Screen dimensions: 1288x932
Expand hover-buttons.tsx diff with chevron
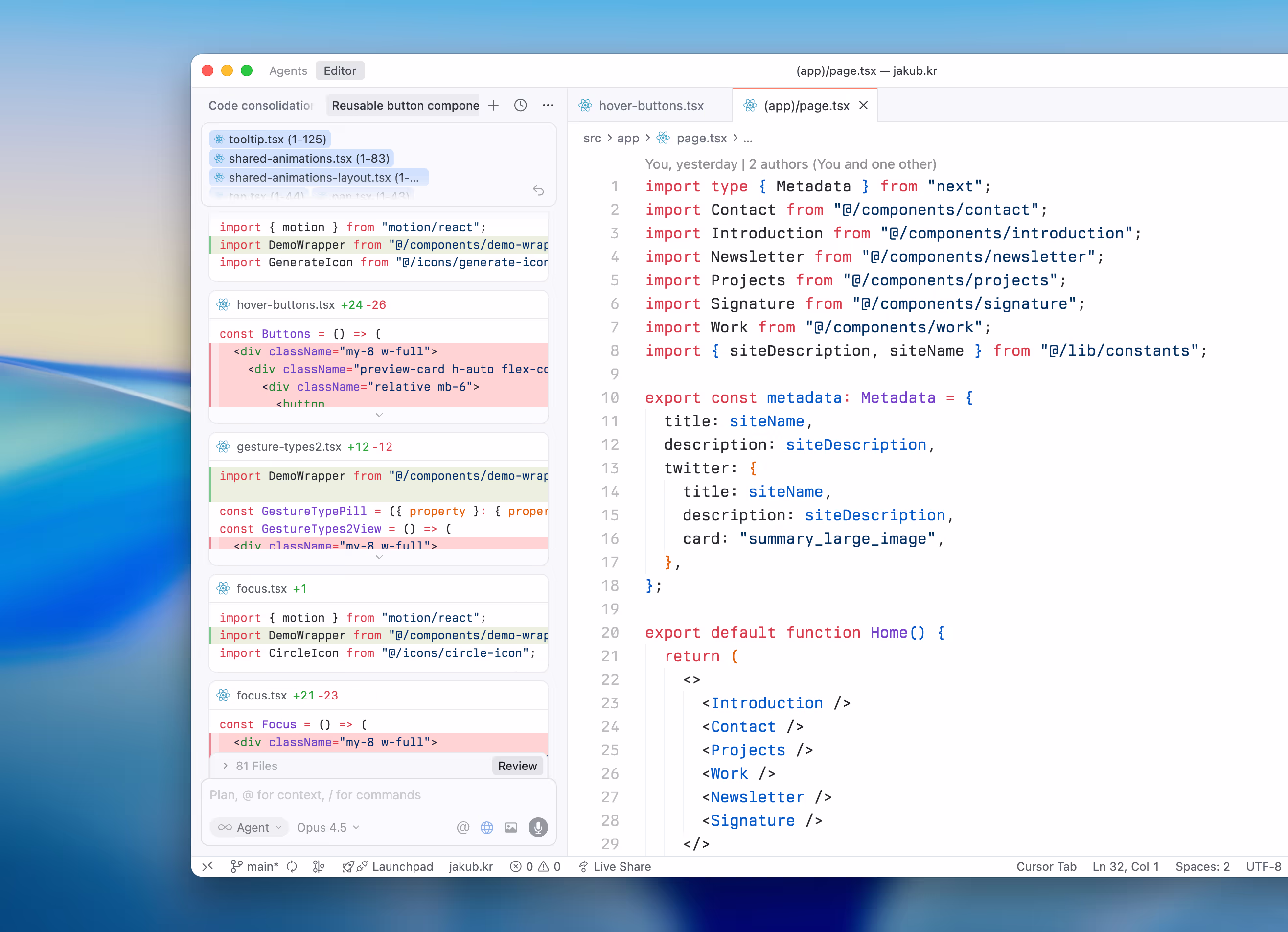(x=379, y=415)
